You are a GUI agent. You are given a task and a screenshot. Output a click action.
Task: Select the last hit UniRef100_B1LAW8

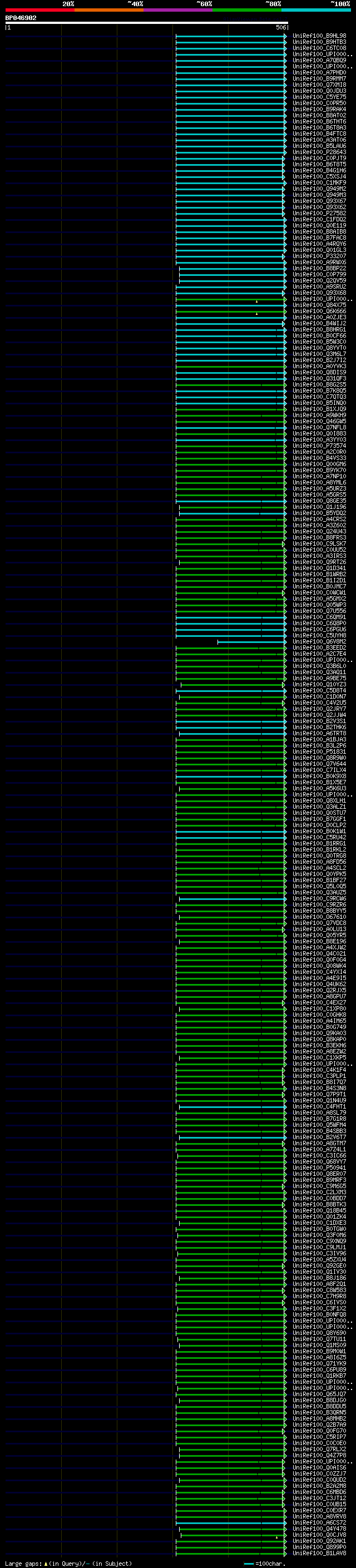coord(319,1554)
